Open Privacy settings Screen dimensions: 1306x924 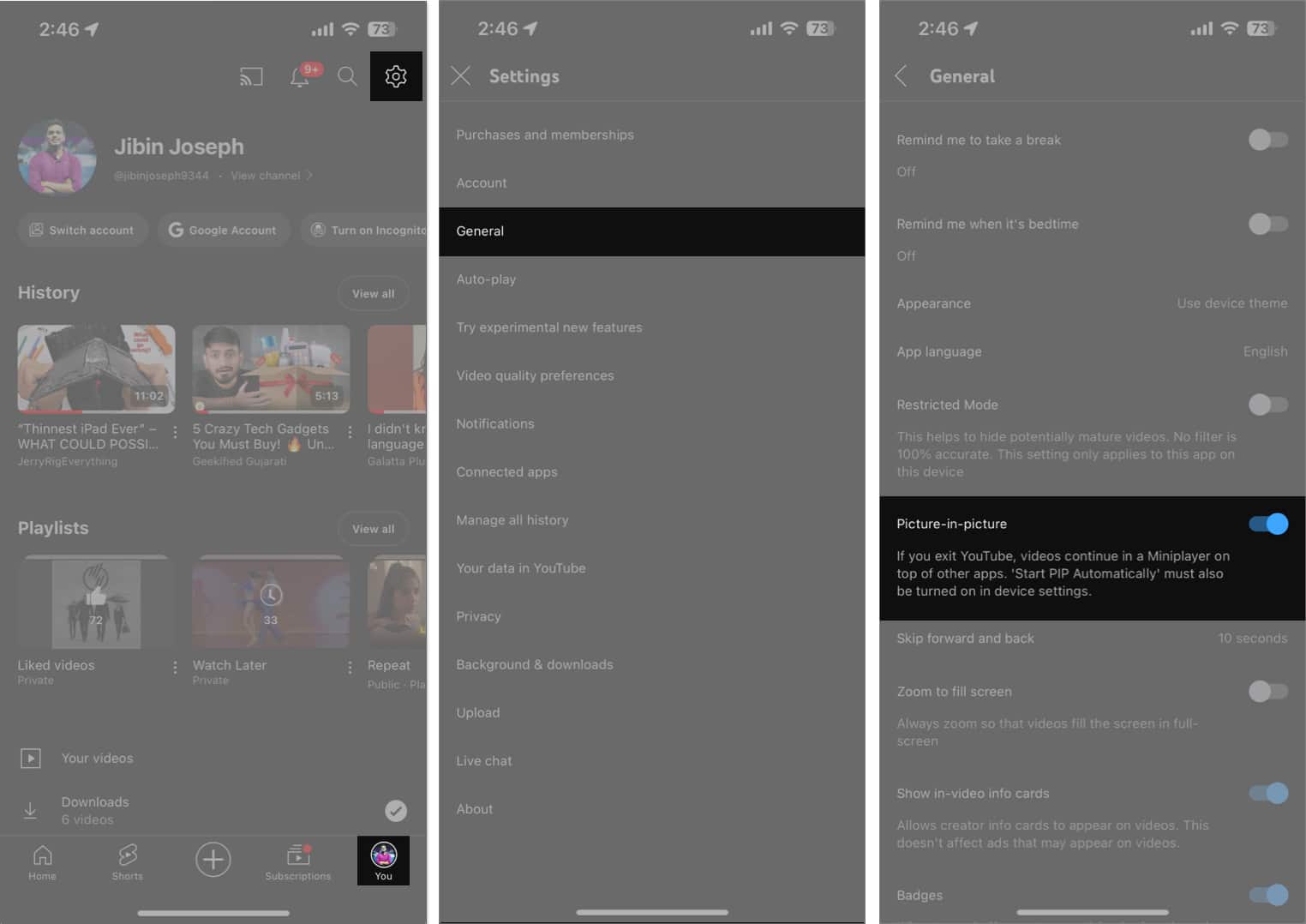tap(651, 616)
